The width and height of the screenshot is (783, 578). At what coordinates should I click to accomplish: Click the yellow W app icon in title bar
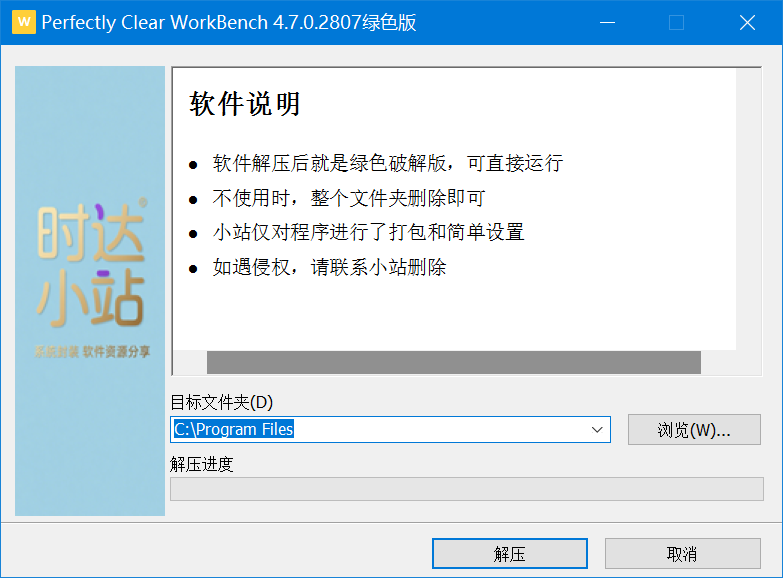[24, 22]
